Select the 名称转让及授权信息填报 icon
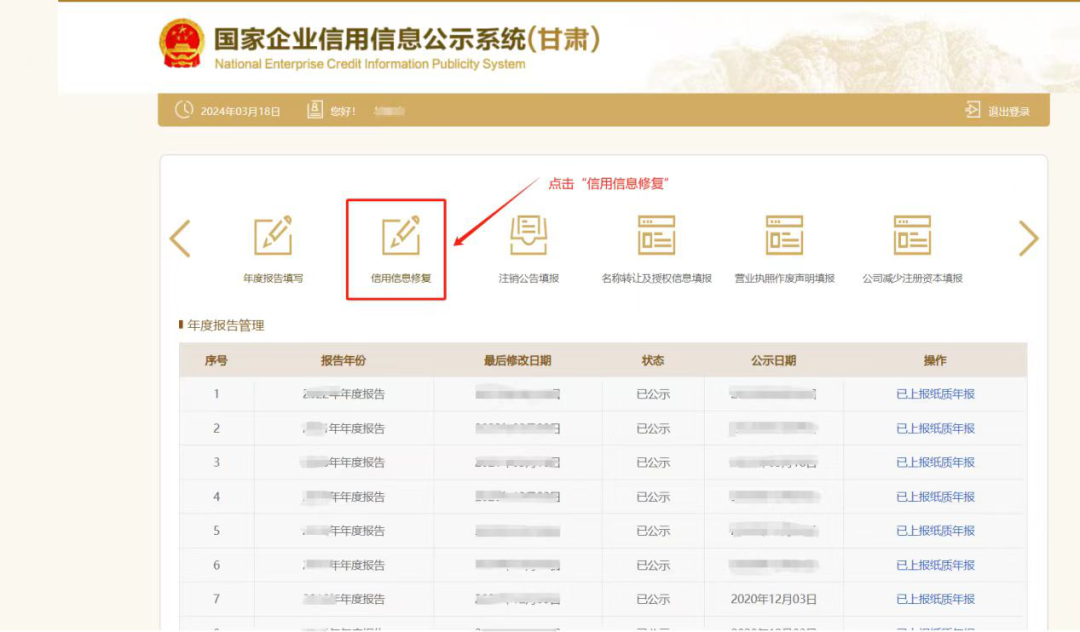 tap(656, 237)
